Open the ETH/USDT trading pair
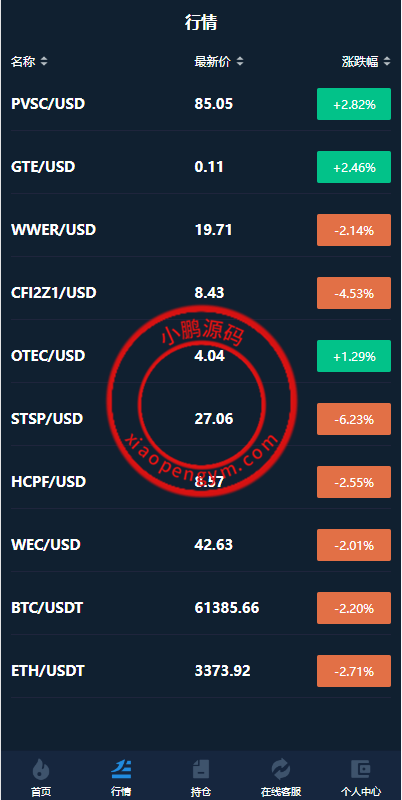Screen dimensions: 402x800 pyautogui.click(x=201, y=670)
